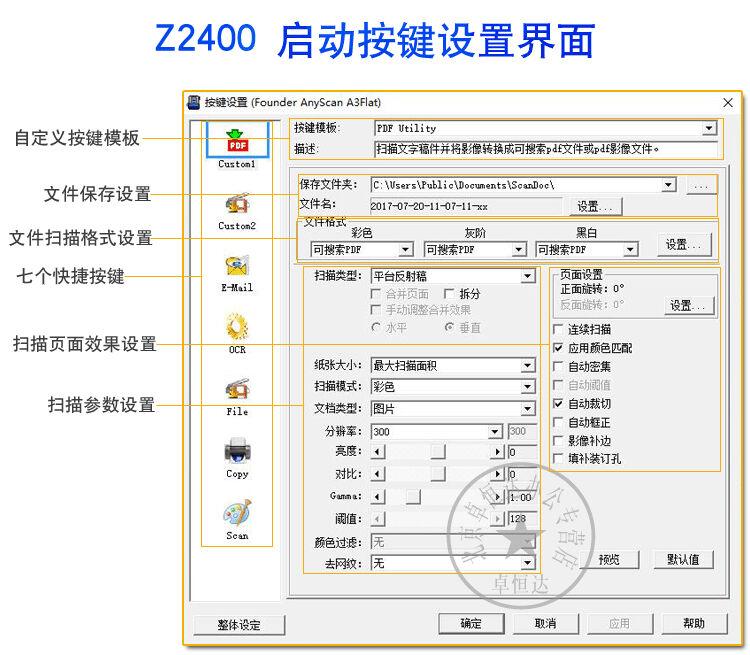Enable 自动框正 checkbox

coord(558,422)
